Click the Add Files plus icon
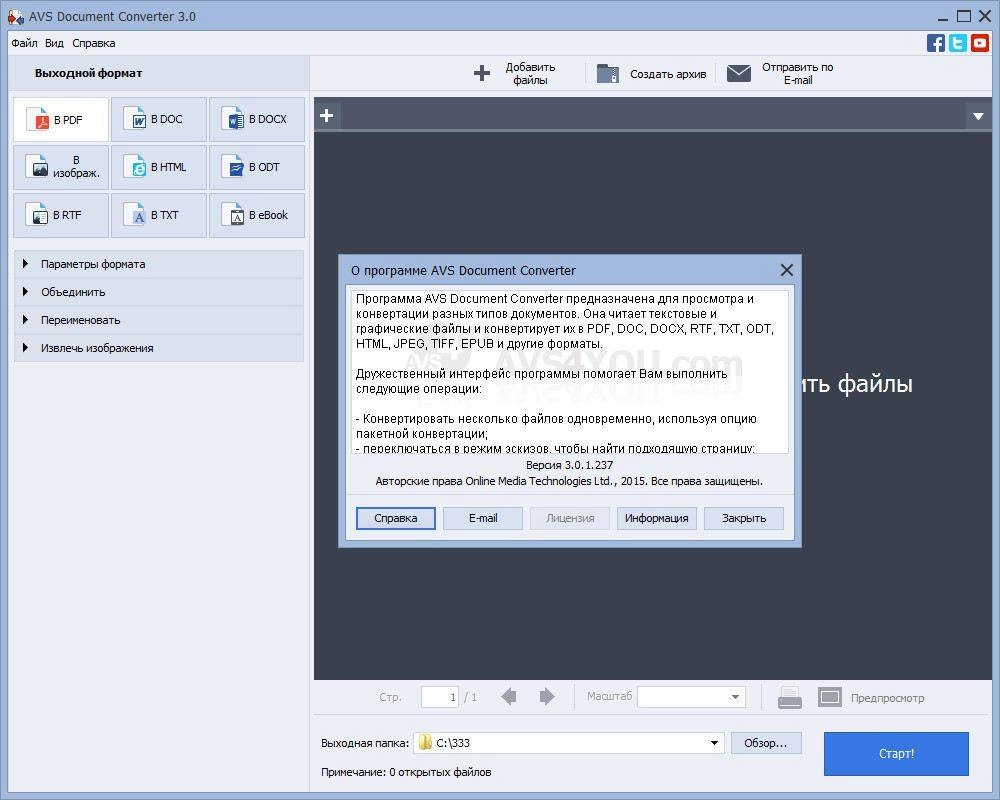Viewport: 1000px width, 800px height. pyautogui.click(x=482, y=73)
